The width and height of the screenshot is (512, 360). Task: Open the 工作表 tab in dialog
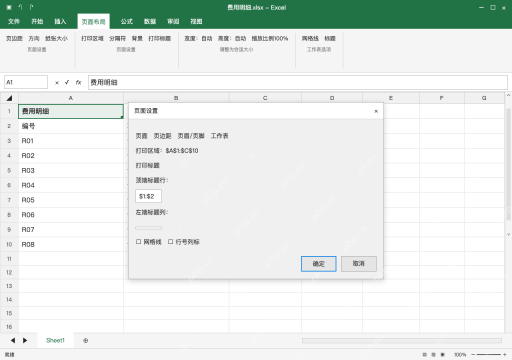tap(219, 136)
